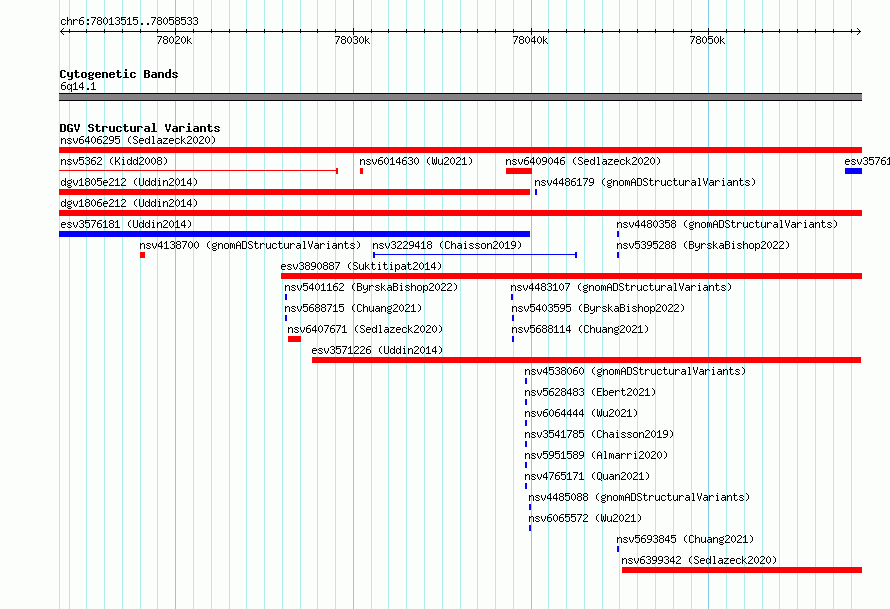
Task: Select the nsv5362 thin red span line
Action: tap(199, 171)
